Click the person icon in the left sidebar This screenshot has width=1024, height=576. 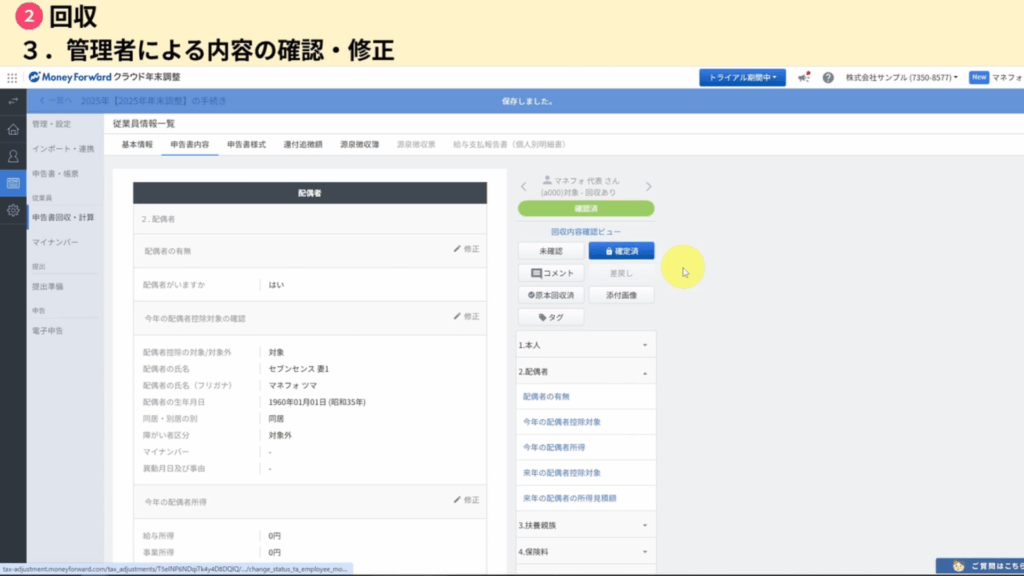click(13, 156)
